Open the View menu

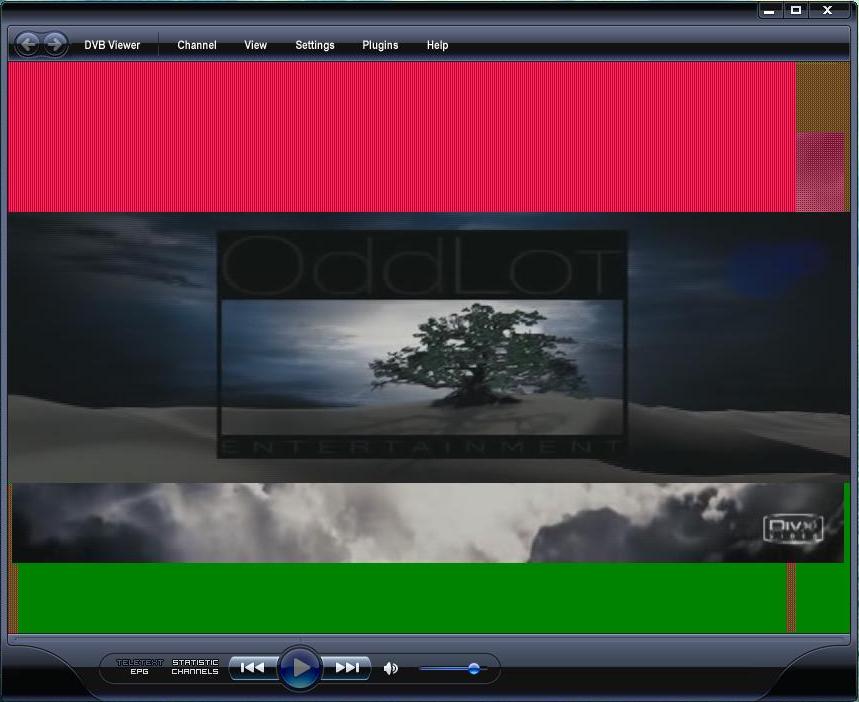255,45
